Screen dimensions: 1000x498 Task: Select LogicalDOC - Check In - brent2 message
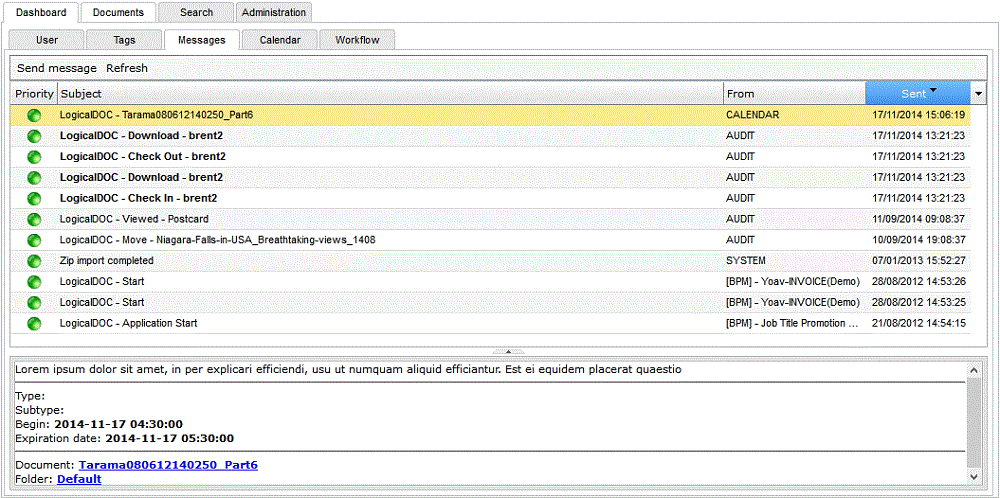click(491, 198)
